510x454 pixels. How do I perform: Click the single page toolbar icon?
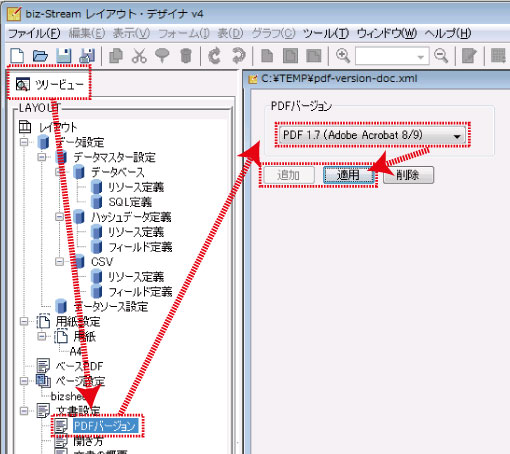267,55
